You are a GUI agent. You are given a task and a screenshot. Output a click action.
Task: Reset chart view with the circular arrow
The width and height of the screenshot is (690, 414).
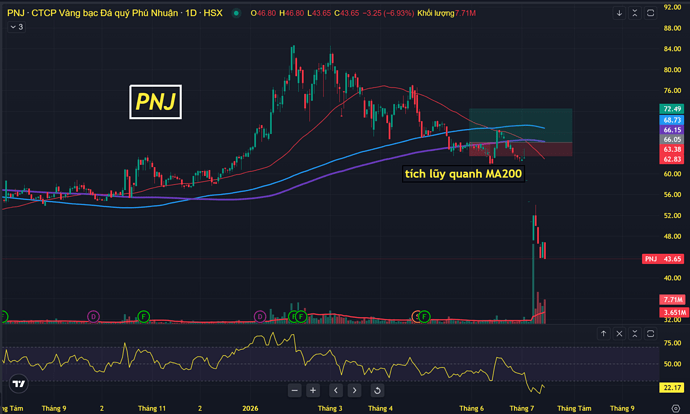pyautogui.click(x=377, y=390)
